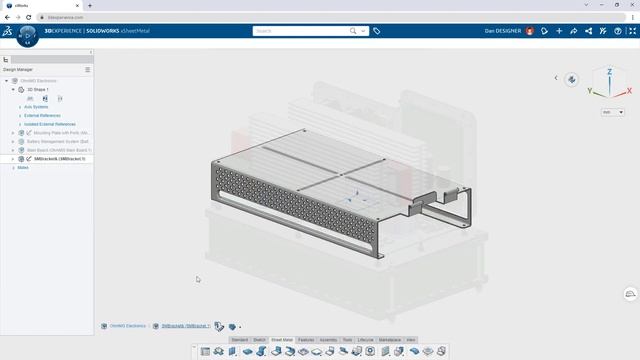
Task: Click the search magnifier icon
Action: pyautogui.click(x=353, y=31)
